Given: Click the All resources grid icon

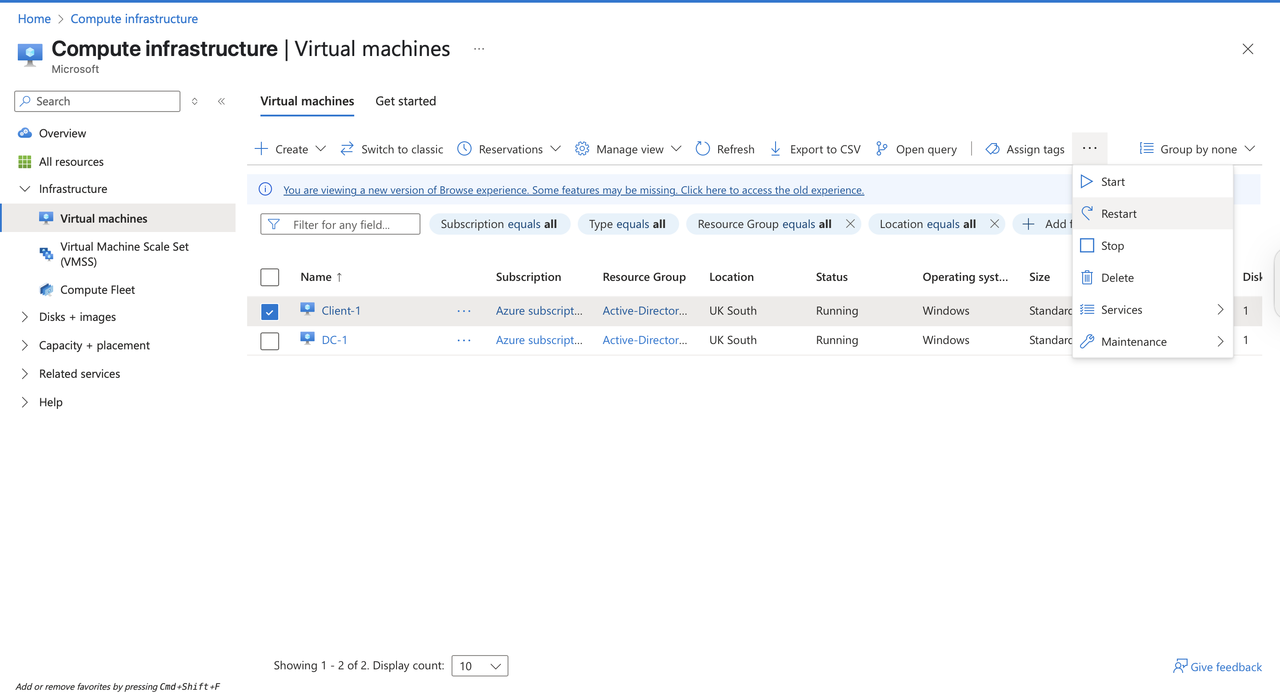Looking at the screenshot, I should click(x=25, y=161).
